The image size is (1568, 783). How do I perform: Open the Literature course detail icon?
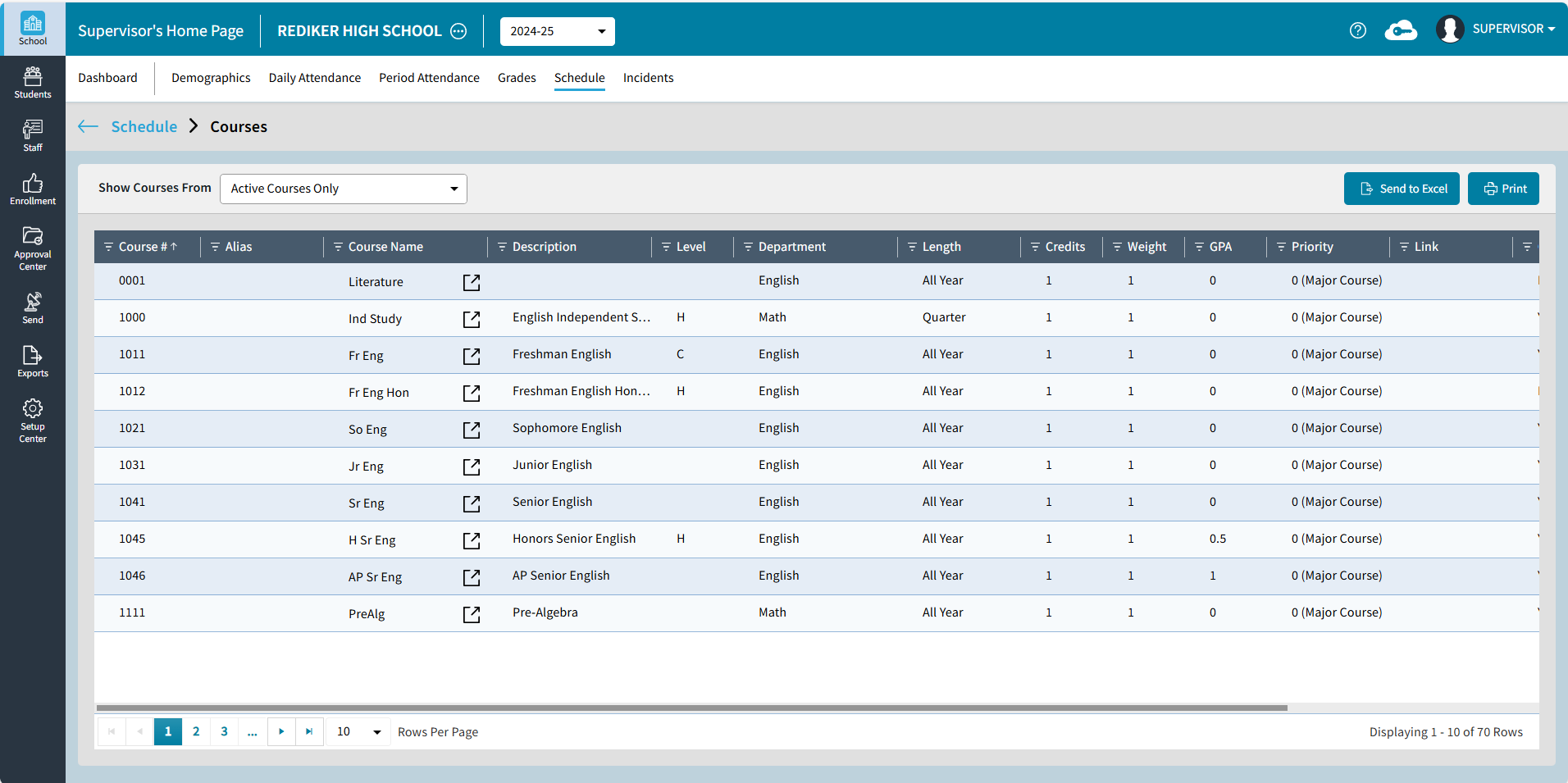[x=472, y=282]
